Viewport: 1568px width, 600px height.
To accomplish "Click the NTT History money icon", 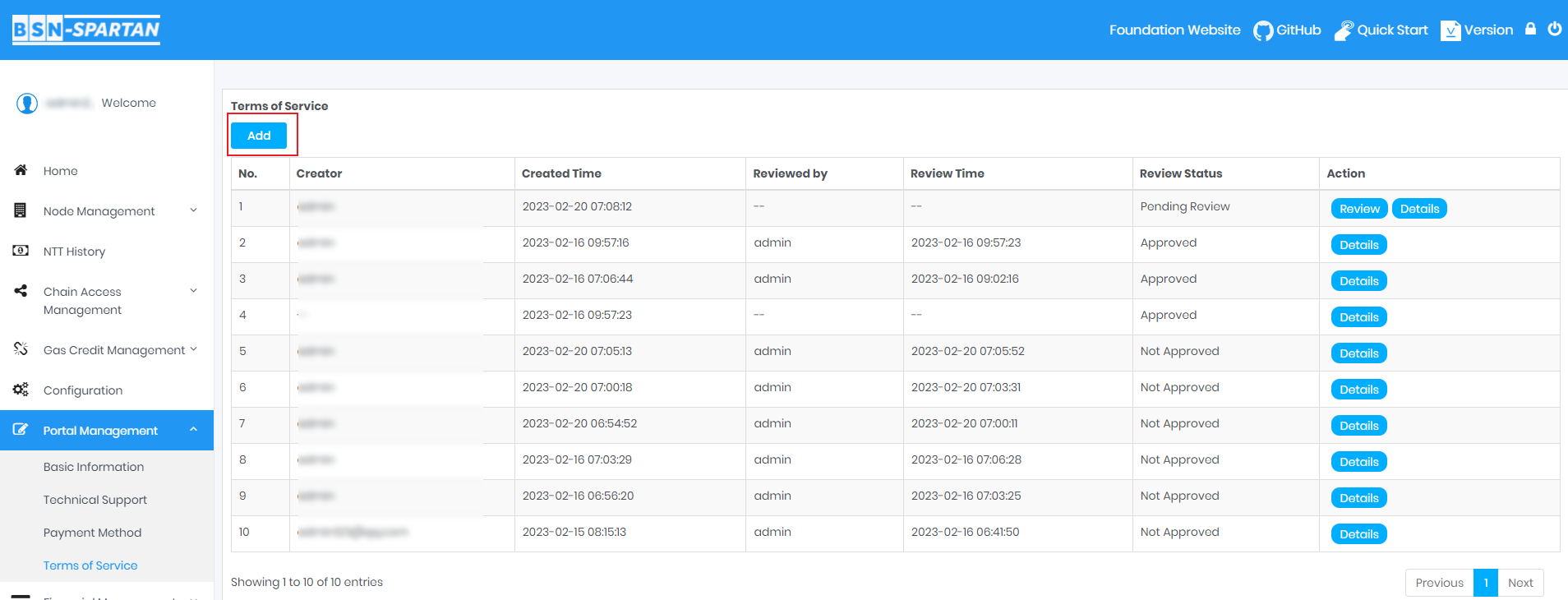I will 21,251.
